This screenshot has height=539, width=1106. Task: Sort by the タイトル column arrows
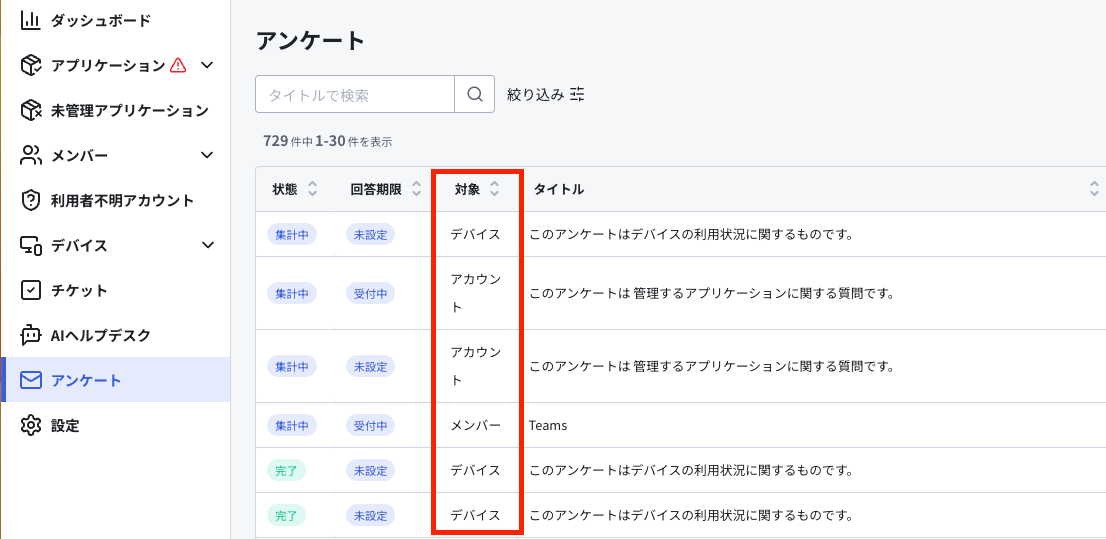coord(1094,189)
